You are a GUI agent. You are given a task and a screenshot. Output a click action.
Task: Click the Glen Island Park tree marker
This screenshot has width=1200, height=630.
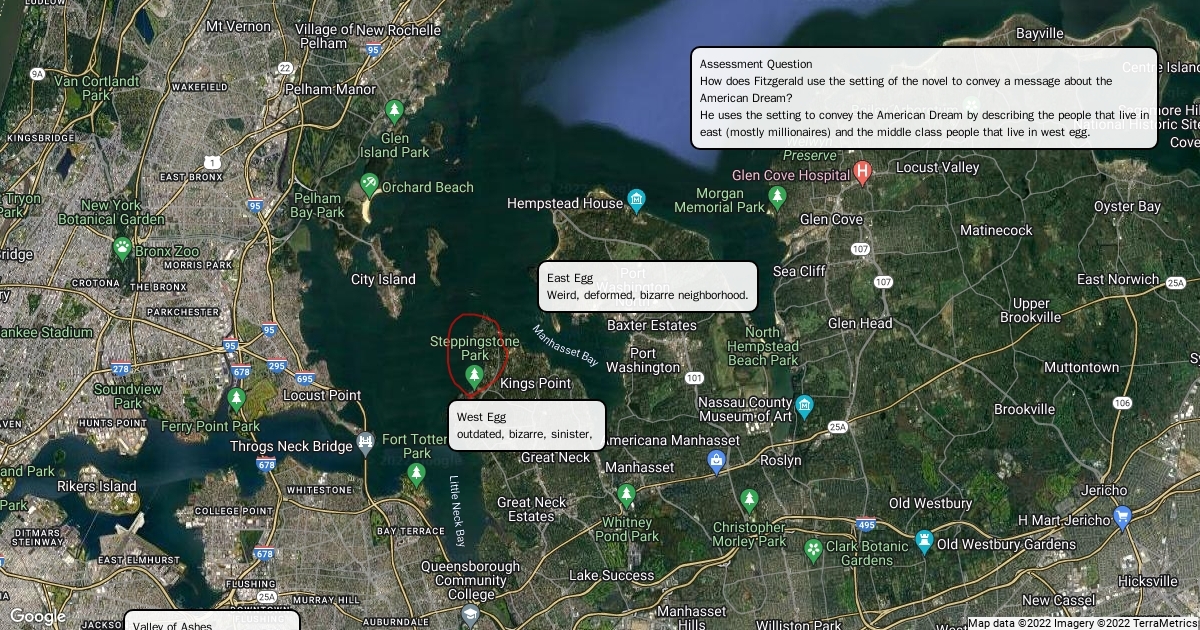(395, 109)
